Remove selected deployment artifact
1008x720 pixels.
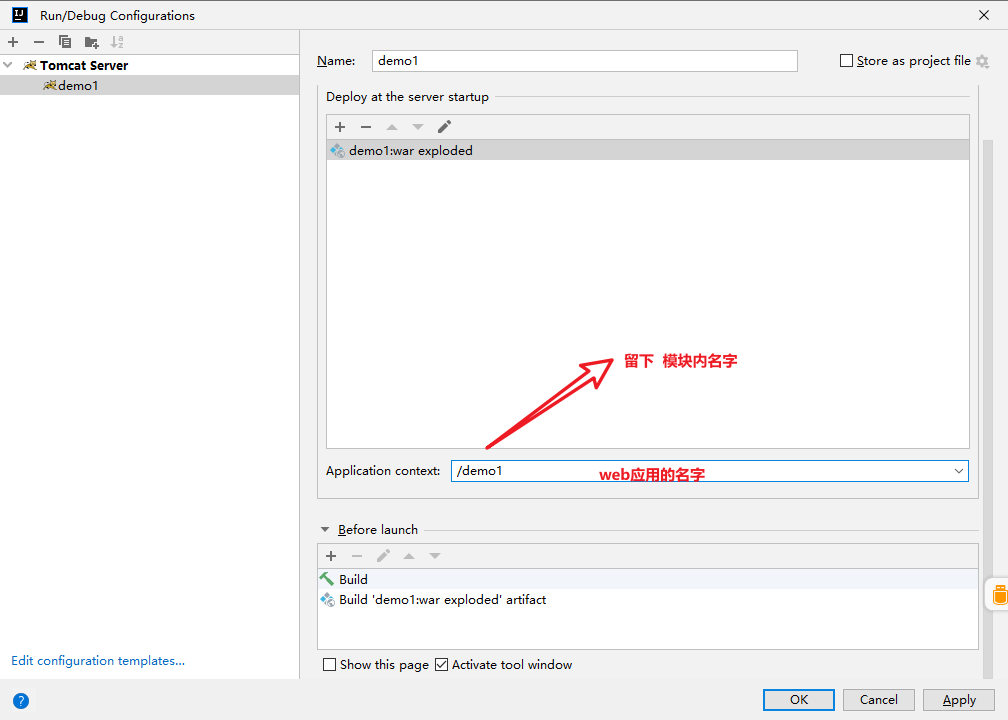click(x=366, y=127)
